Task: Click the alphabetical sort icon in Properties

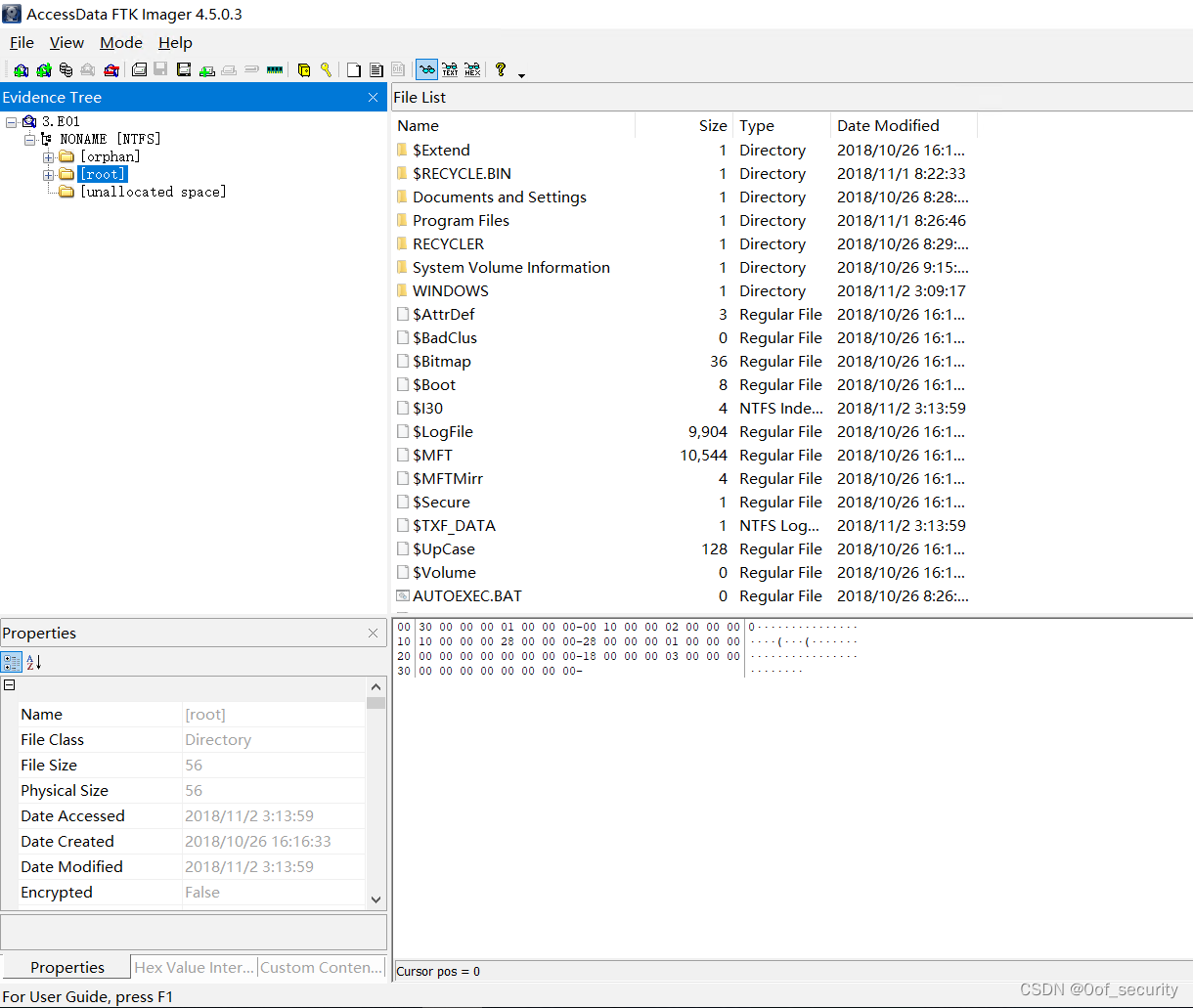Action: coord(33,662)
